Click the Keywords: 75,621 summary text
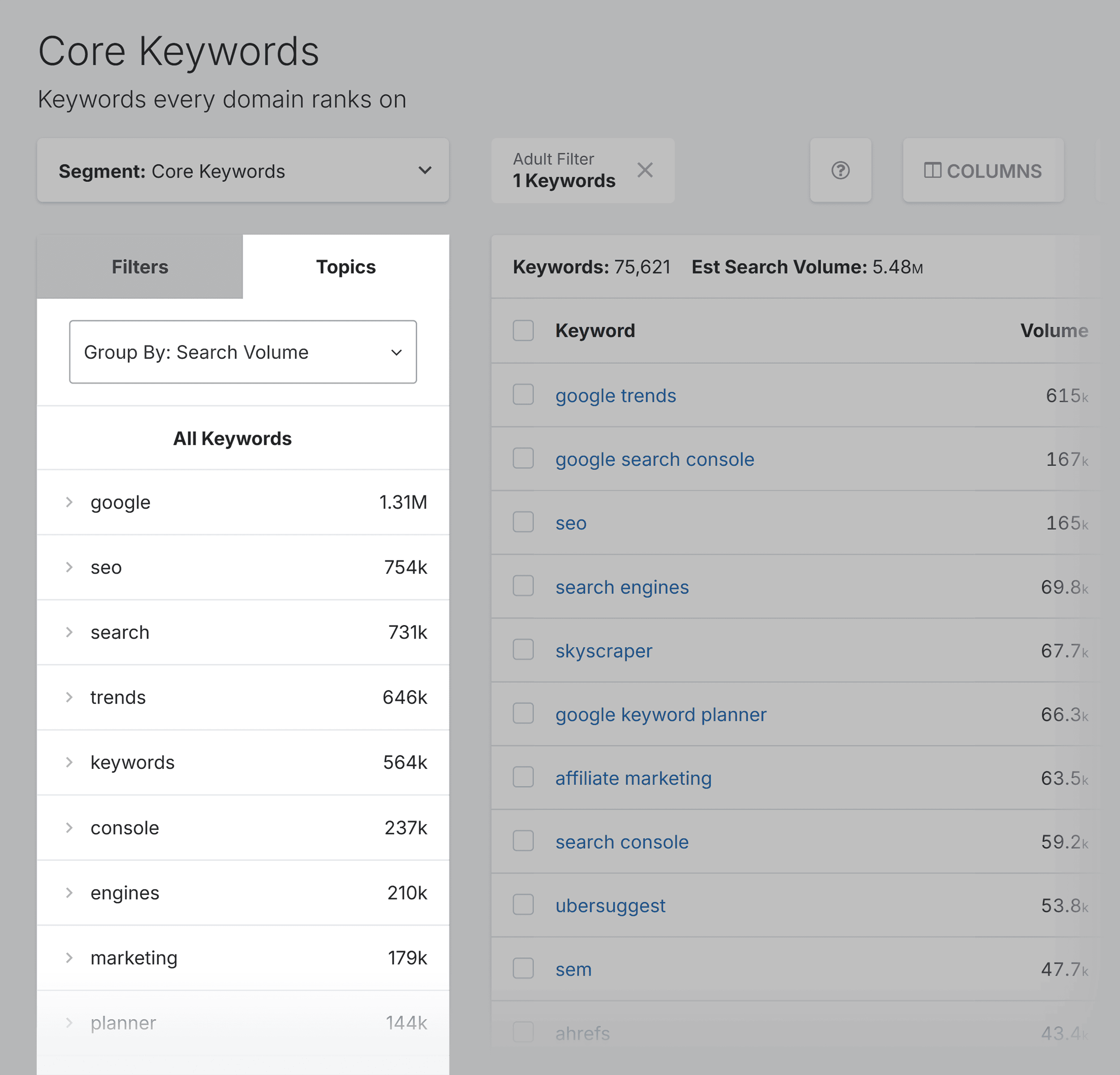 pyautogui.click(x=591, y=267)
